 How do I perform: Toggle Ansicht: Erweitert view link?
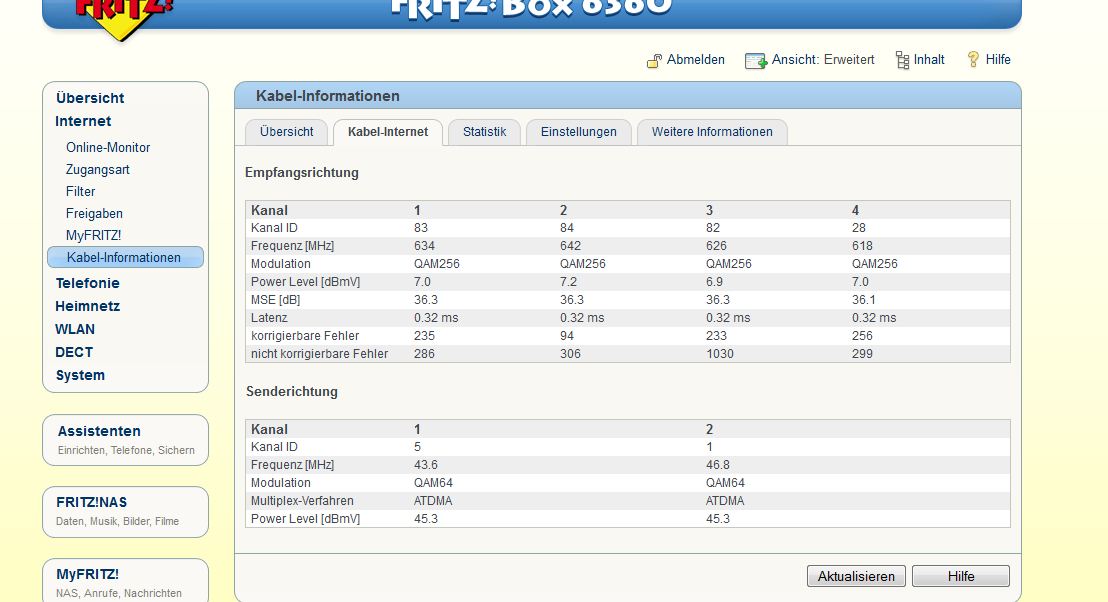pos(823,60)
